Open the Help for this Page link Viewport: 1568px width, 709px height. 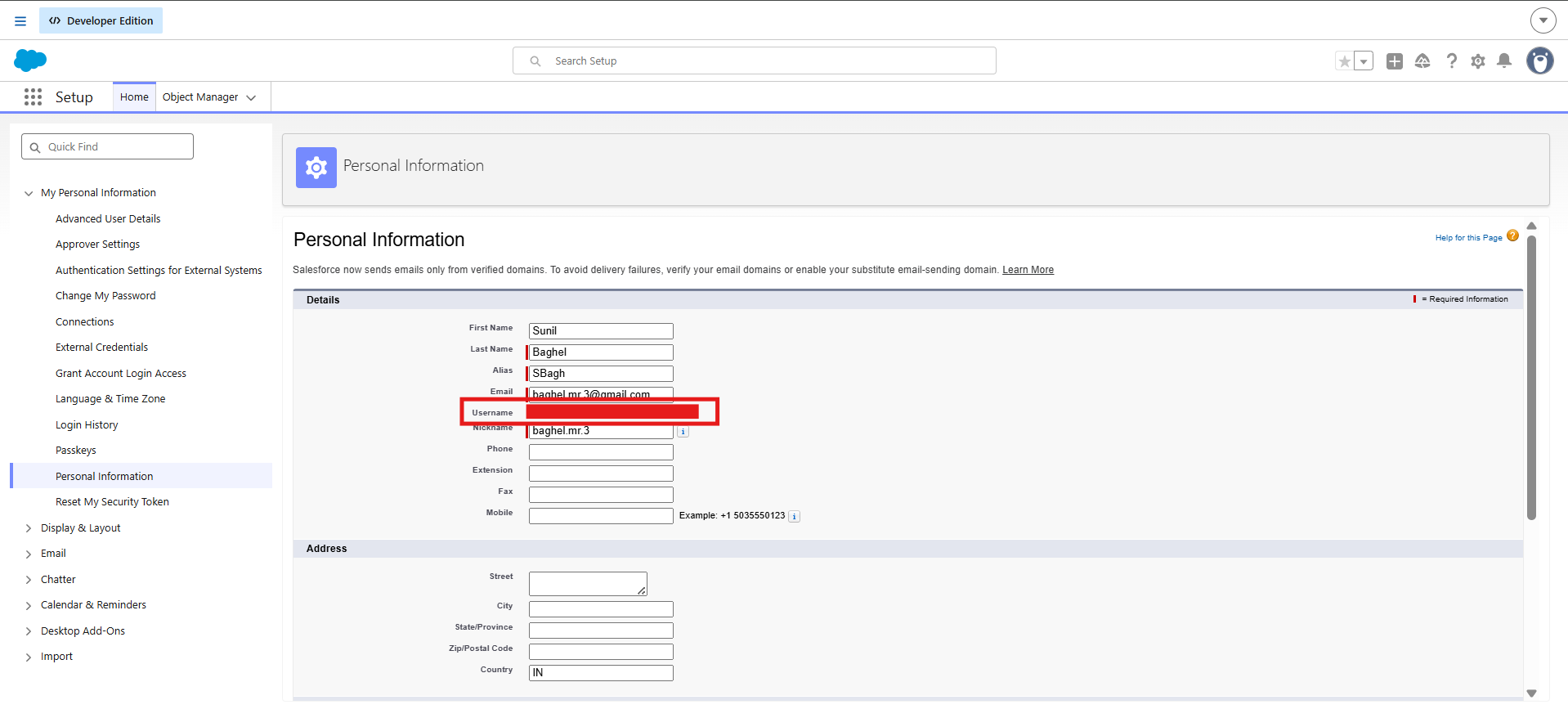point(1468,238)
